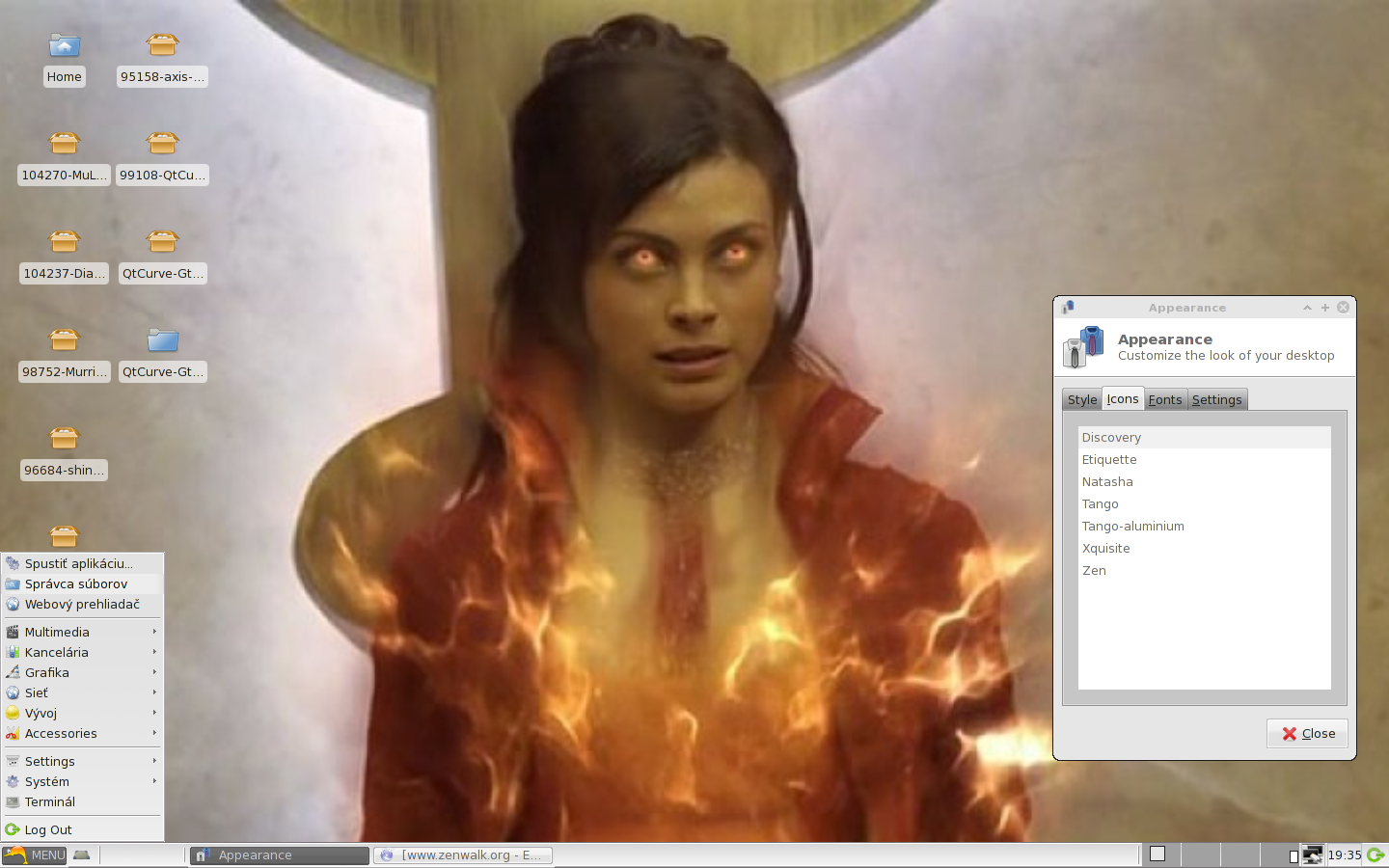The height and width of the screenshot is (868, 1389).
Task: Launch Terminál from the menu
Action: (x=82, y=801)
